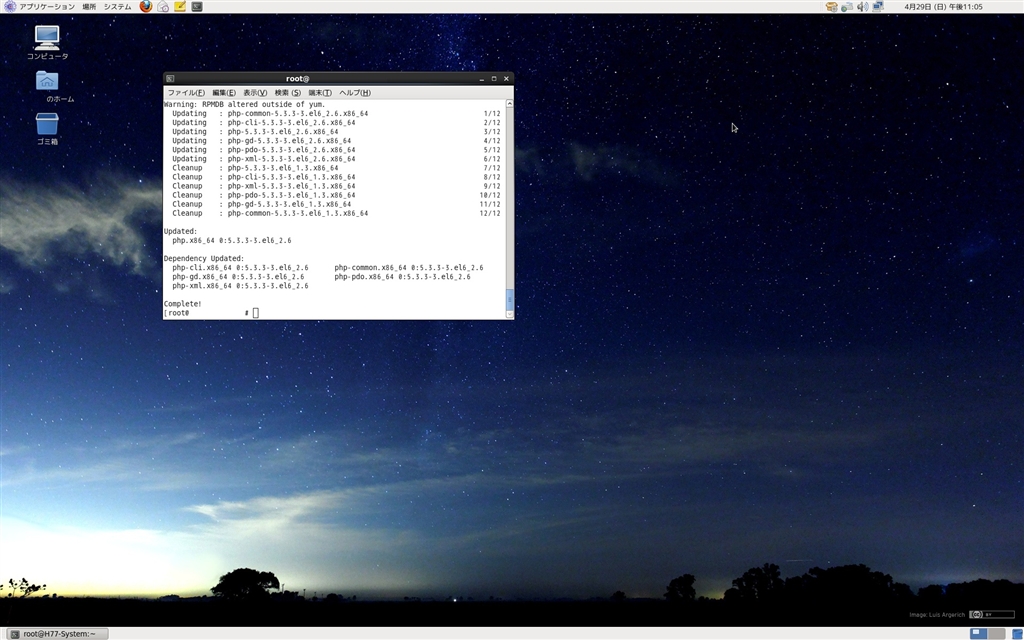Click the network connection tray icon

[x=877, y=6]
